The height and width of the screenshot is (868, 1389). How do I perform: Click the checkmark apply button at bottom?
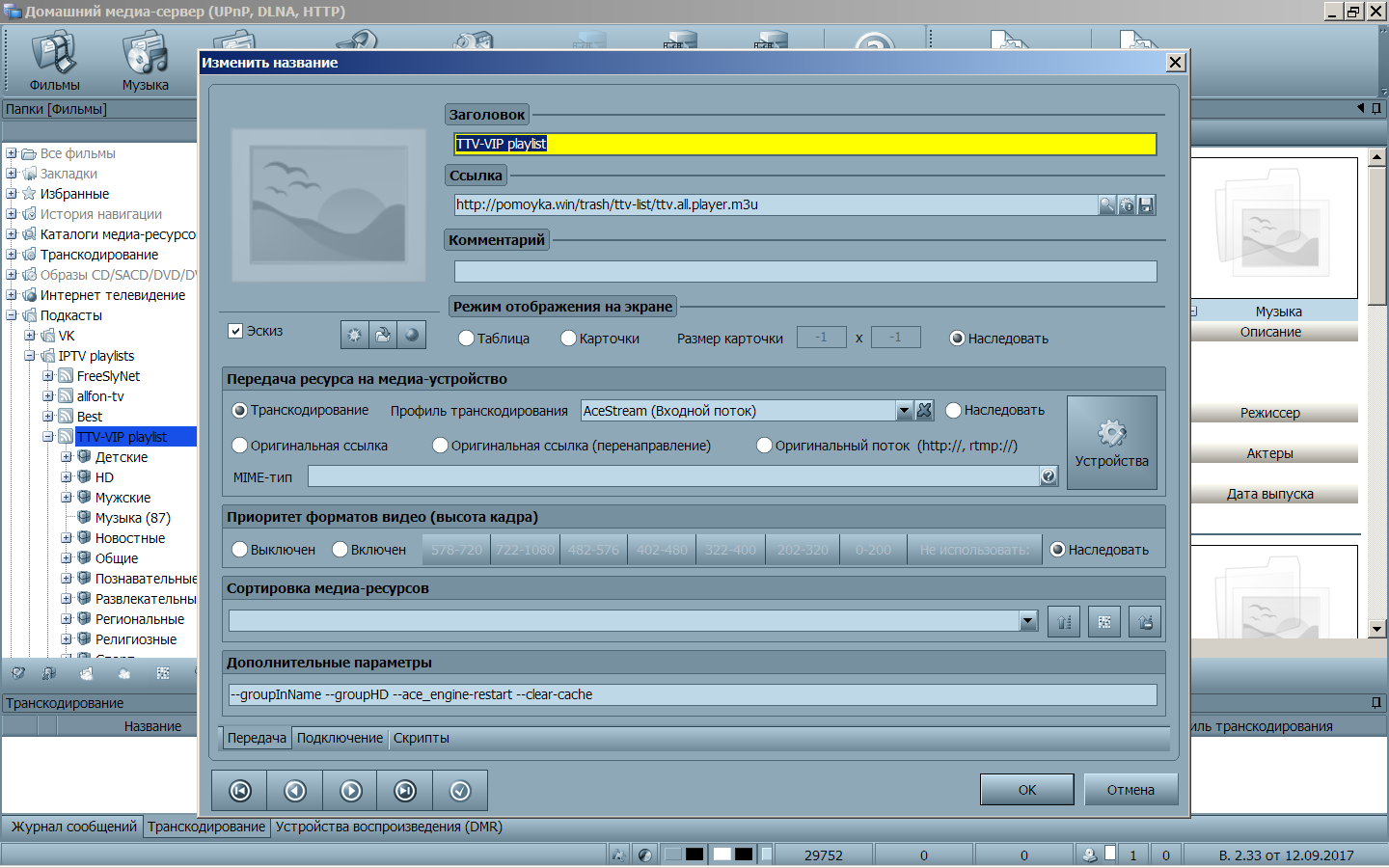(x=460, y=791)
